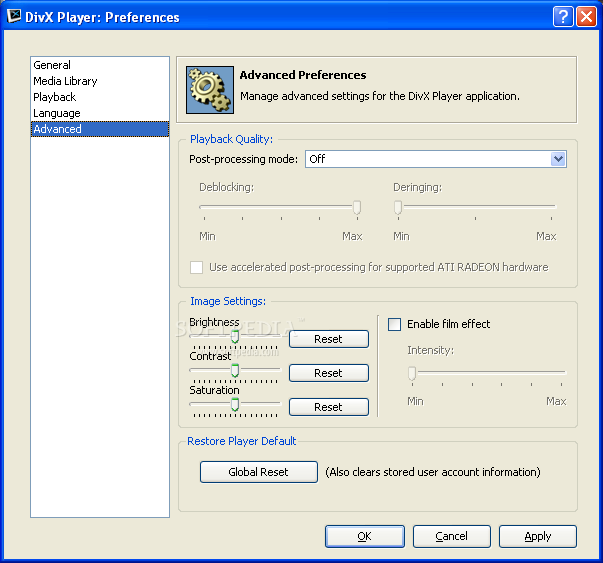Screen dimensions: 603x563
Task: Click the DivX Player title bar icon
Action: click(x=14, y=16)
